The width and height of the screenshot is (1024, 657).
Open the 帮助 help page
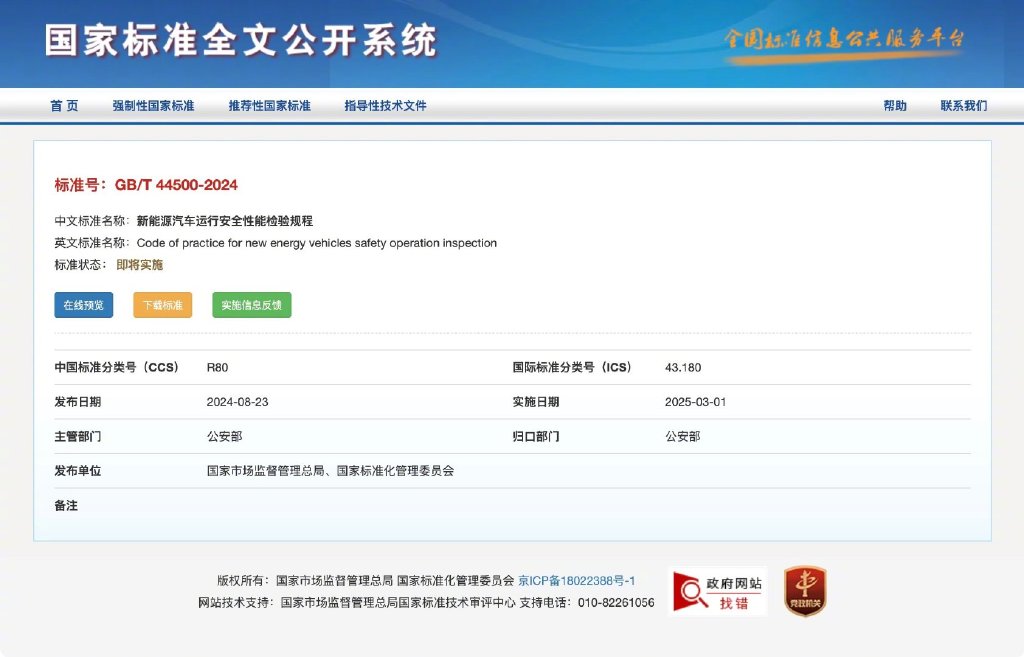[895, 106]
